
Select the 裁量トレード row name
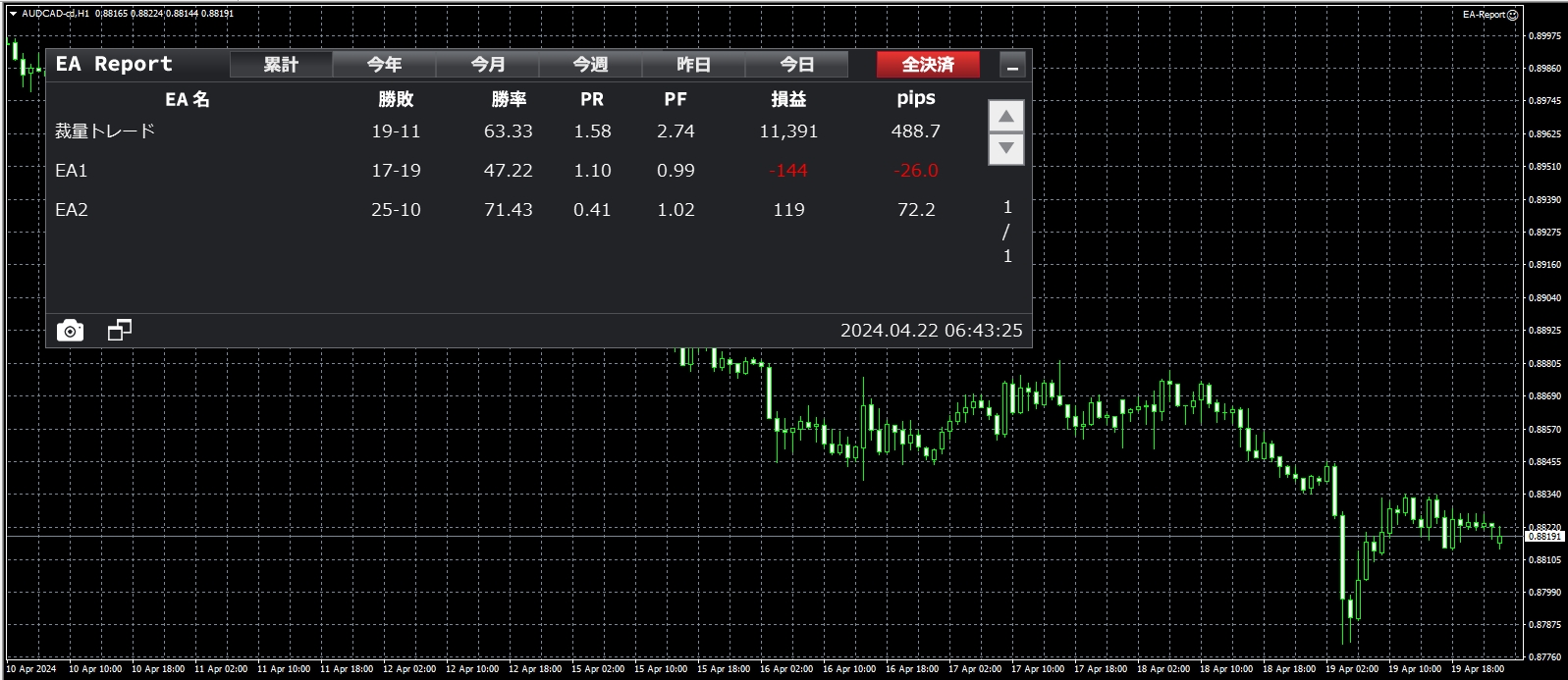(x=105, y=131)
